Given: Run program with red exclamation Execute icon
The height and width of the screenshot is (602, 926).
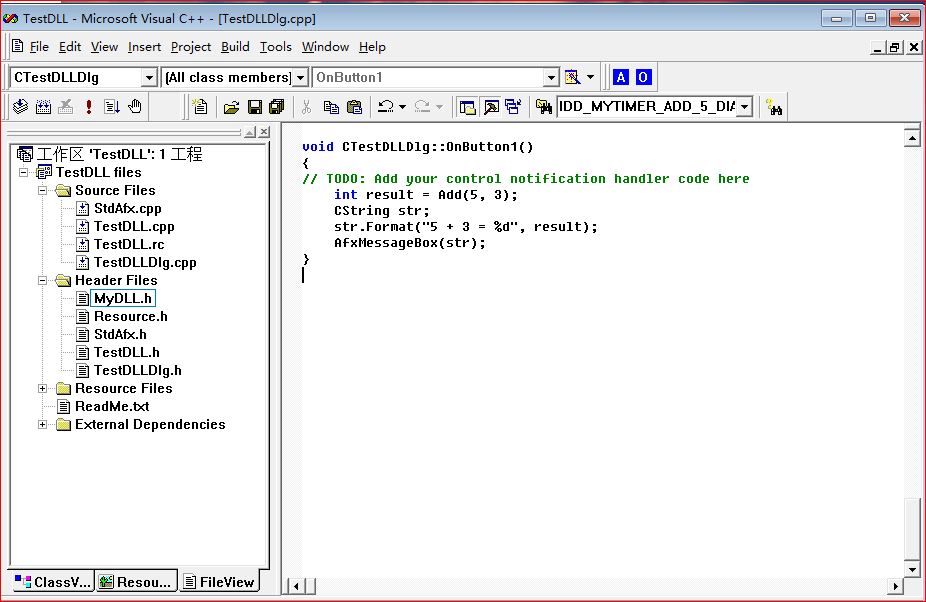Looking at the screenshot, I should point(89,106).
